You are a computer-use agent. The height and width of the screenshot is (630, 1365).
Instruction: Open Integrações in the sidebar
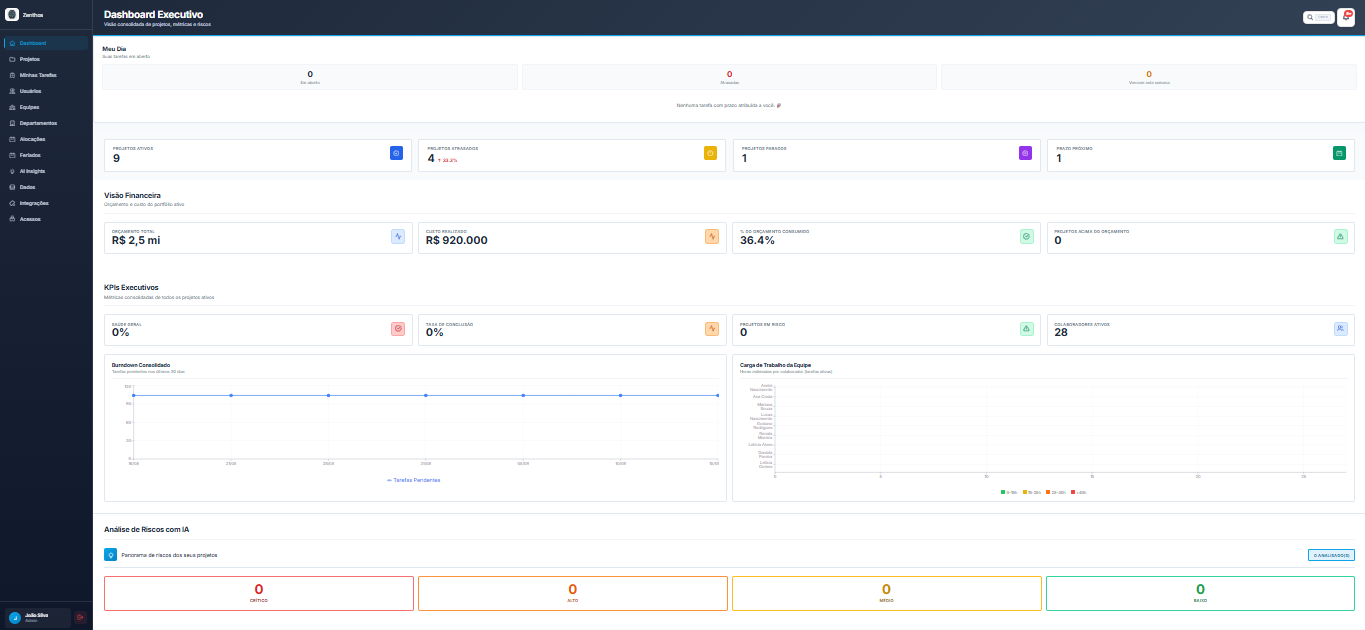click(x=46, y=203)
